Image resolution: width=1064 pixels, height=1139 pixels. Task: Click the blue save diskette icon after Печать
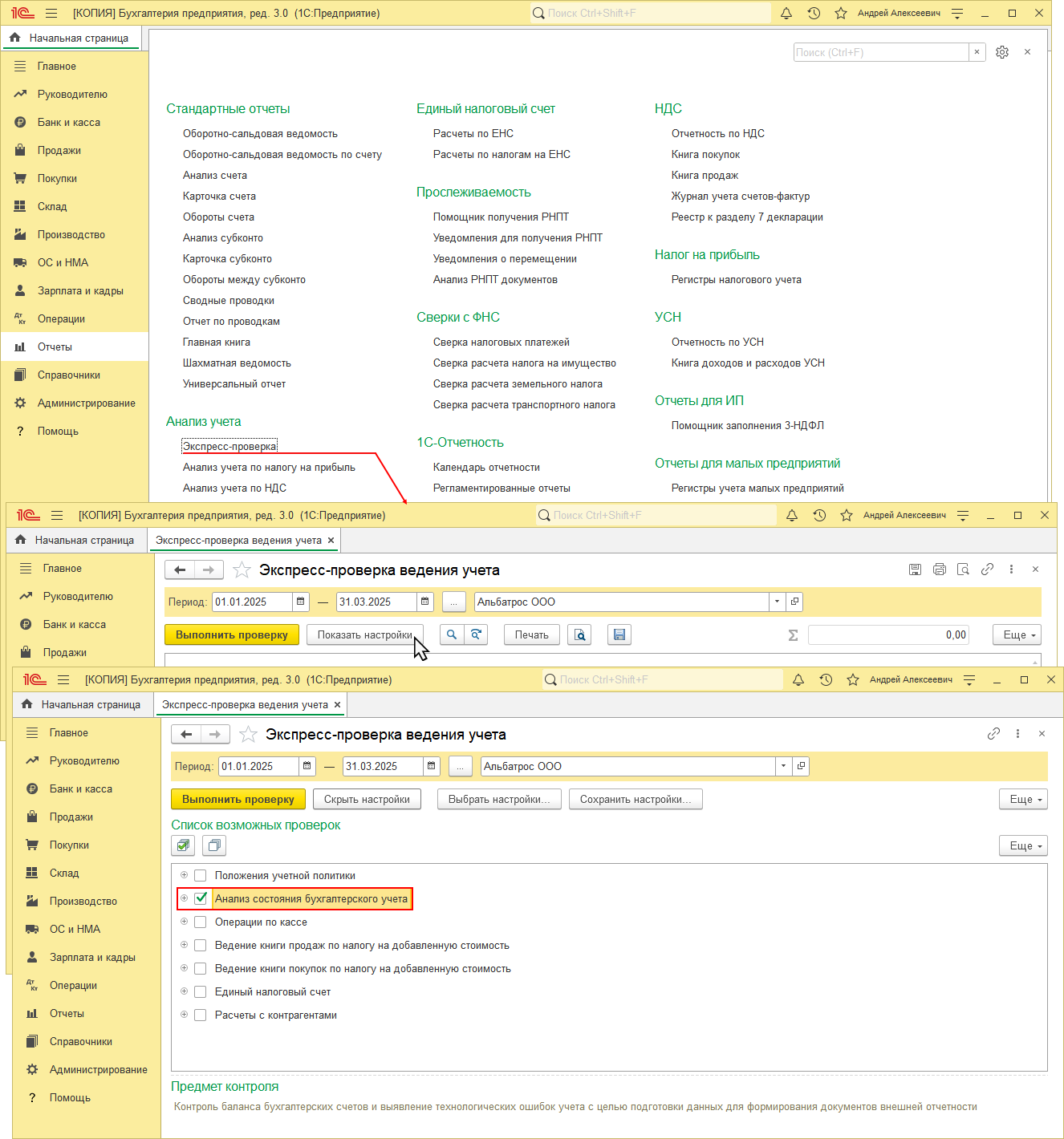[619, 634]
